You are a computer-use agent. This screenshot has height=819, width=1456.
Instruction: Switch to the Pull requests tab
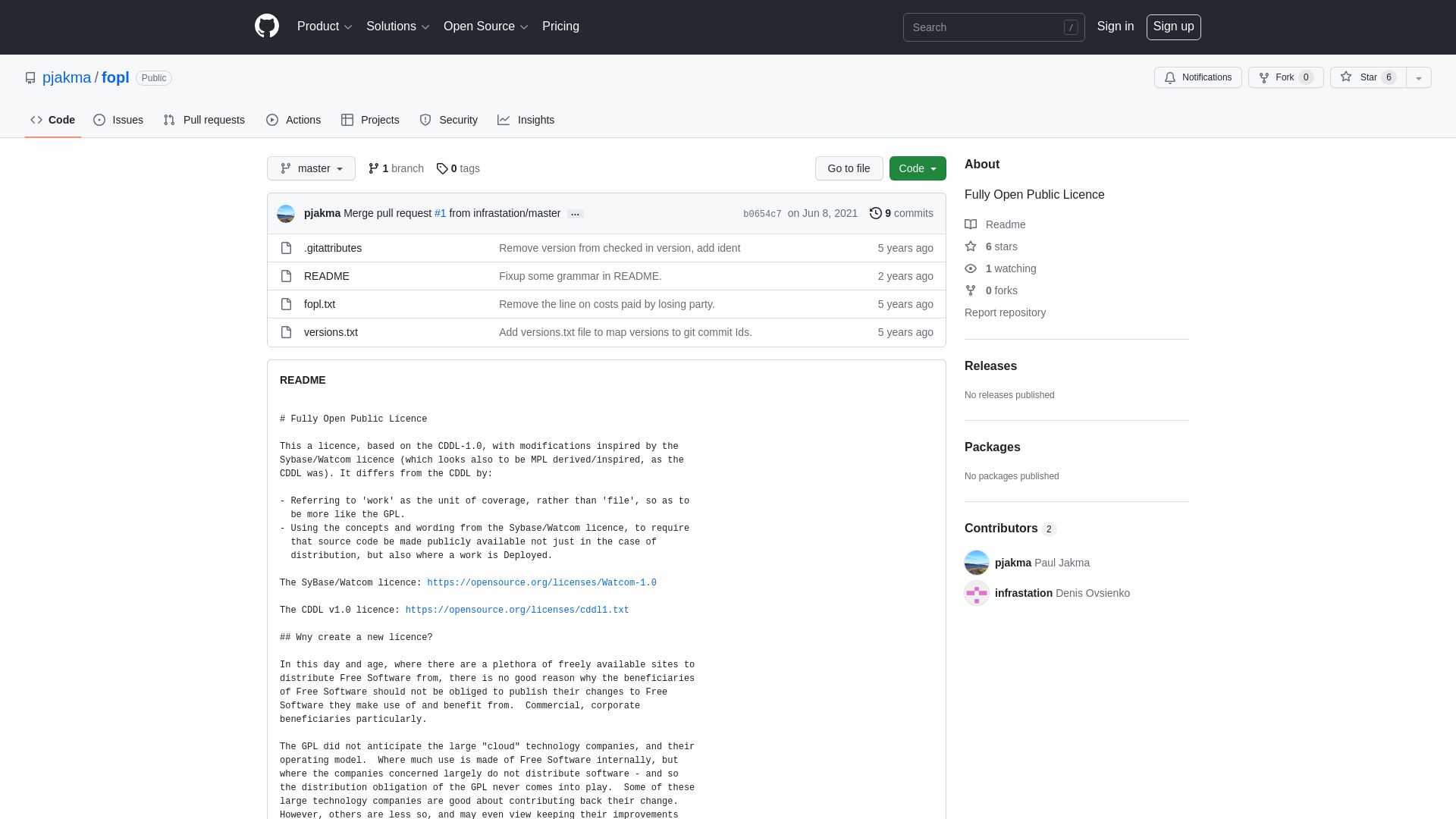204,120
